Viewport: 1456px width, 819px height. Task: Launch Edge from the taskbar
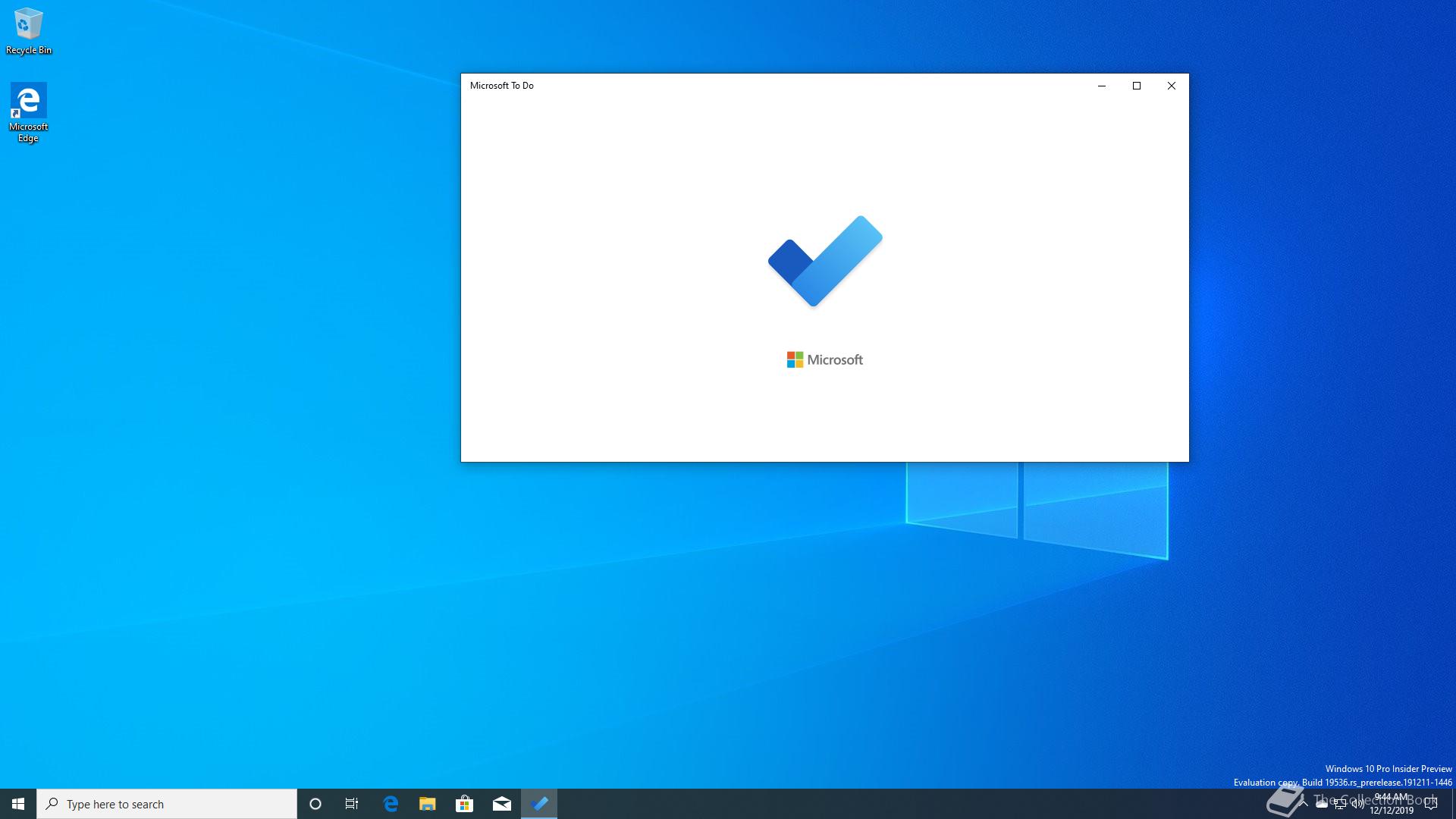click(x=391, y=804)
